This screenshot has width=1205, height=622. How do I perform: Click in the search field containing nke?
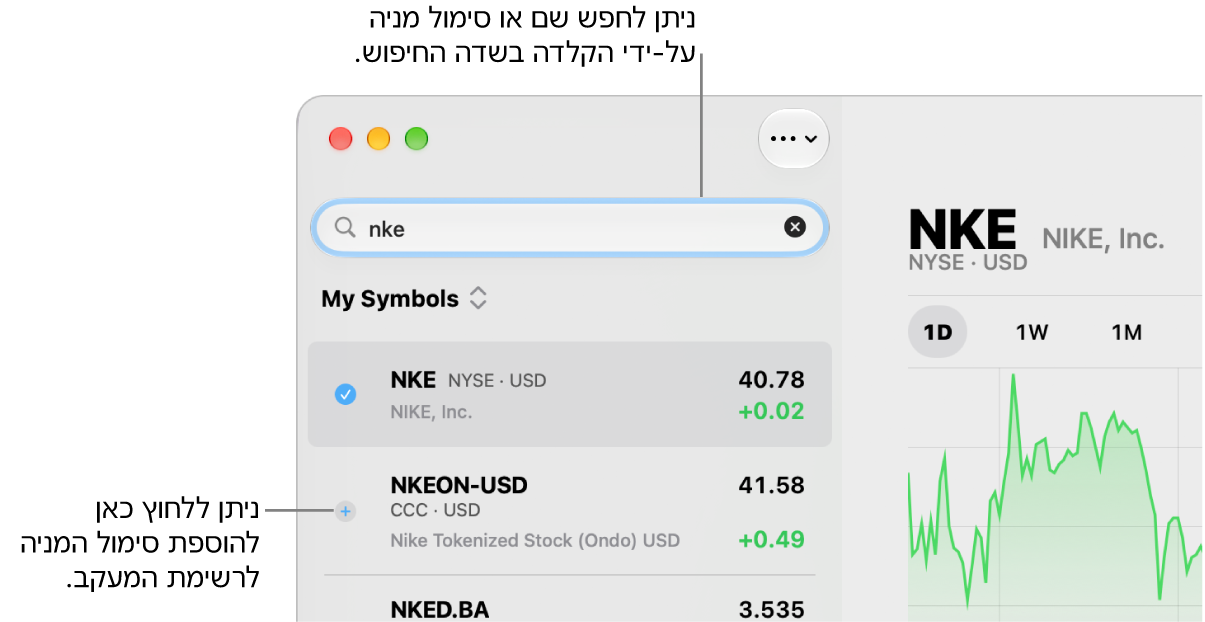click(570, 228)
